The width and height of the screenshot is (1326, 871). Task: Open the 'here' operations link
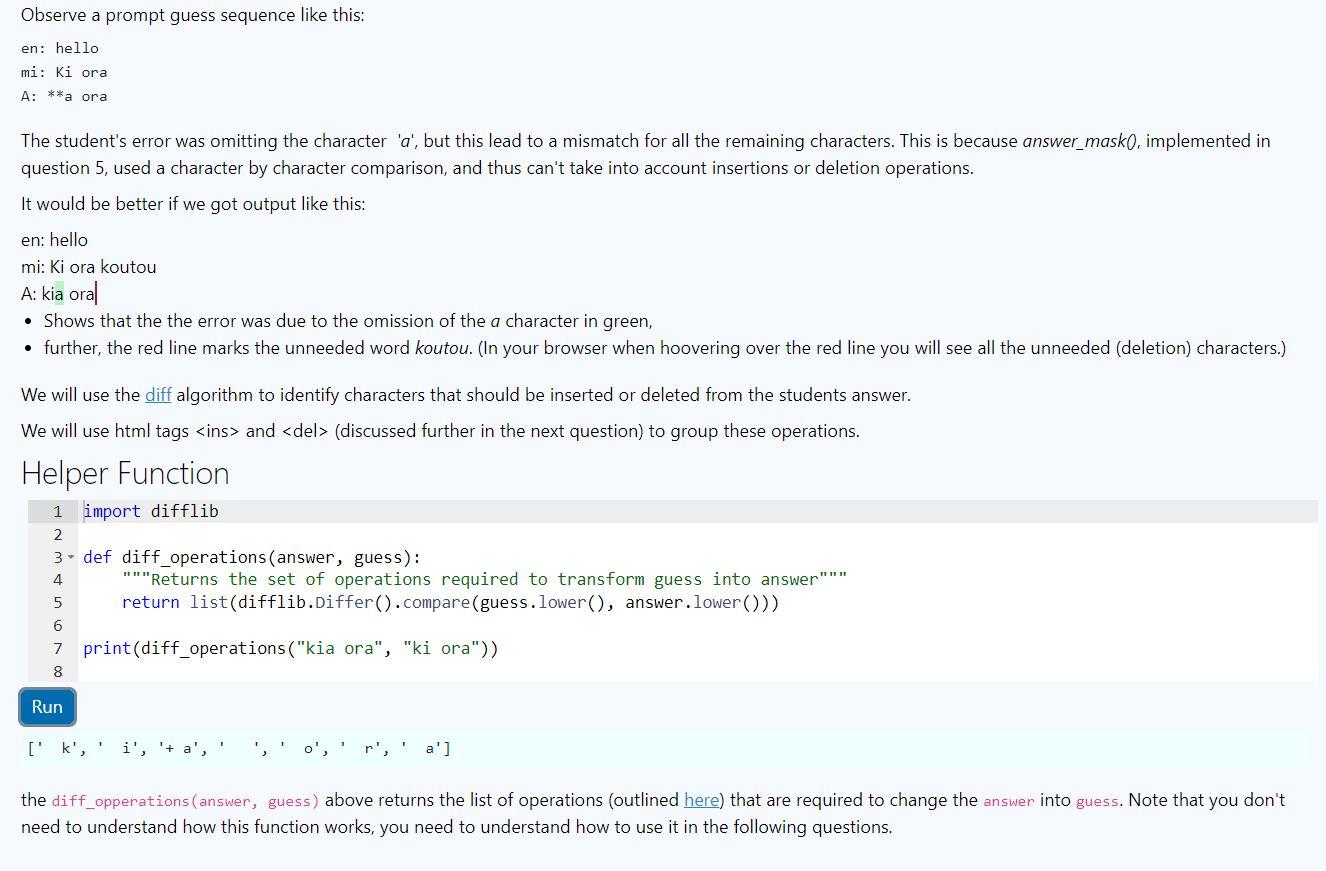coord(701,800)
